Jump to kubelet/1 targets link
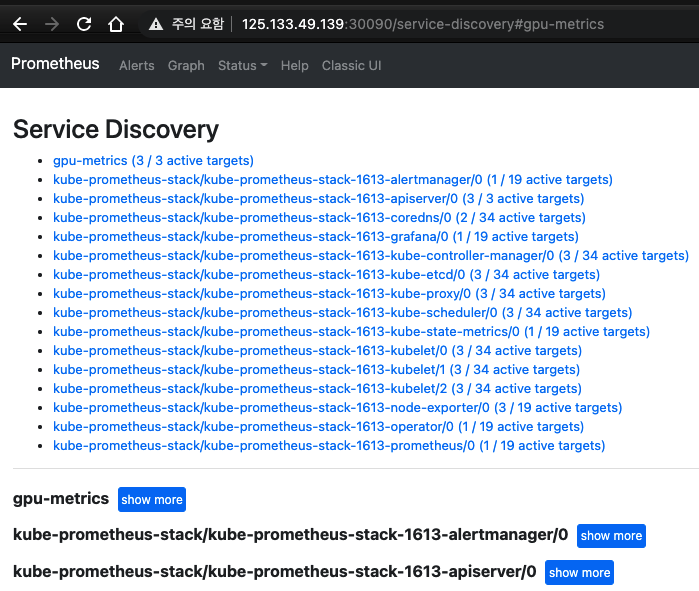 click(x=317, y=370)
